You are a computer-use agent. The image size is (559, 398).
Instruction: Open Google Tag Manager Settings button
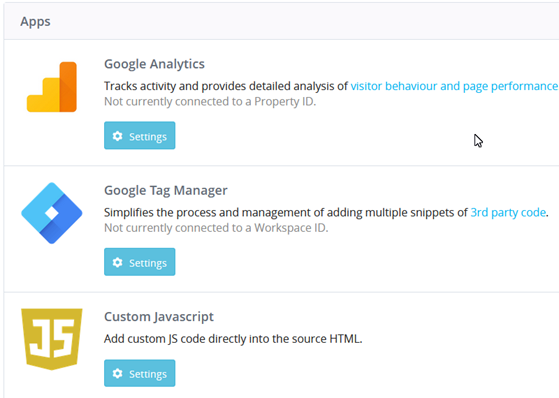click(140, 262)
